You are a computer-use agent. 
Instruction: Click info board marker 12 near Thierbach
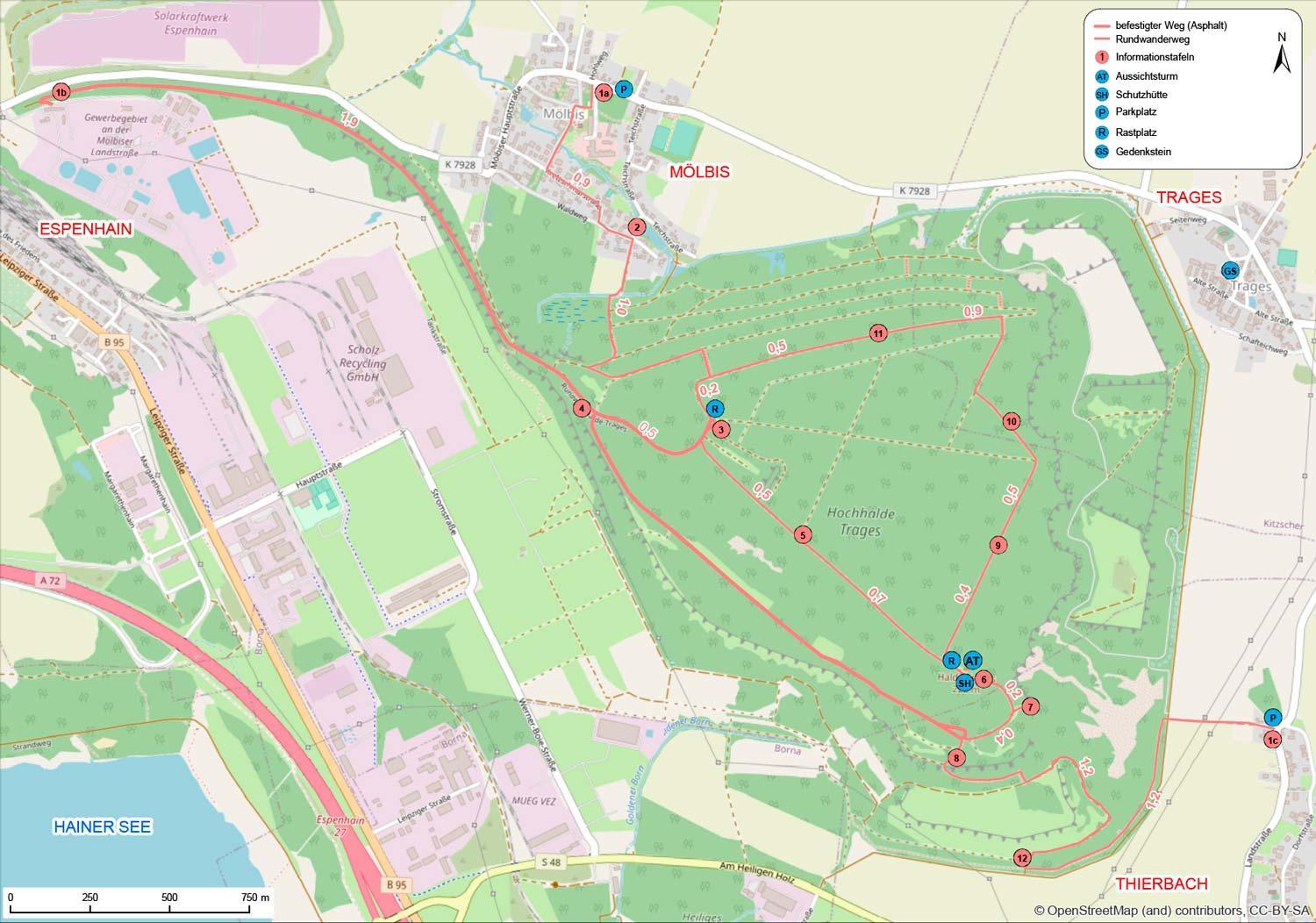(1022, 858)
